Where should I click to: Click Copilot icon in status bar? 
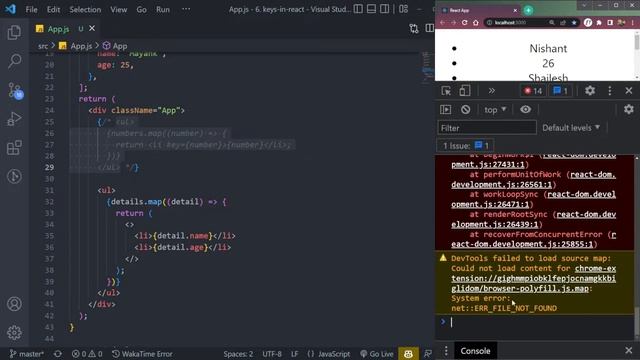pyautogui.click(x=408, y=354)
